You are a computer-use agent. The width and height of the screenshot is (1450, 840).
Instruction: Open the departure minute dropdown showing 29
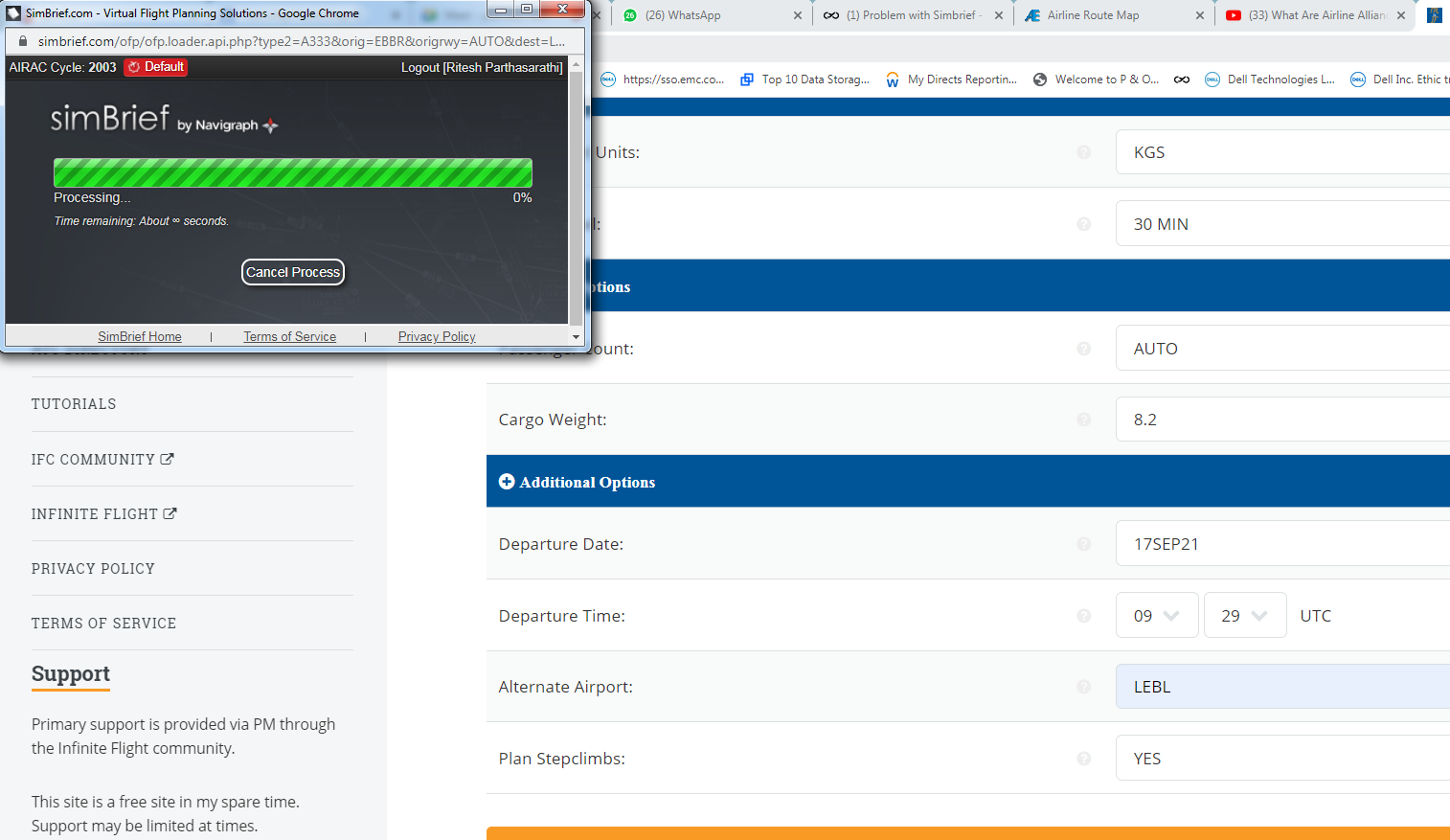pyautogui.click(x=1245, y=616)
